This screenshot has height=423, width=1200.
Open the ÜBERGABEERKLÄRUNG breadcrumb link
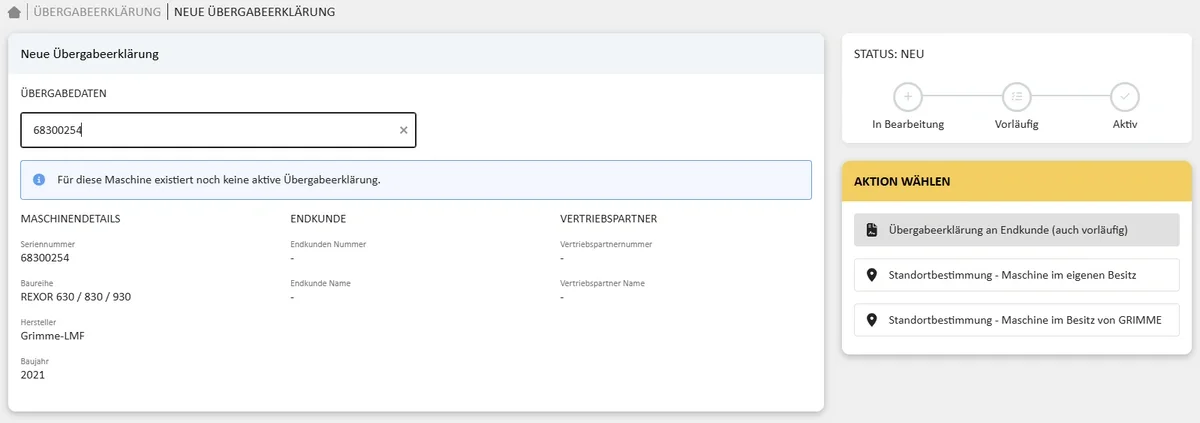[x=97, y=13]
